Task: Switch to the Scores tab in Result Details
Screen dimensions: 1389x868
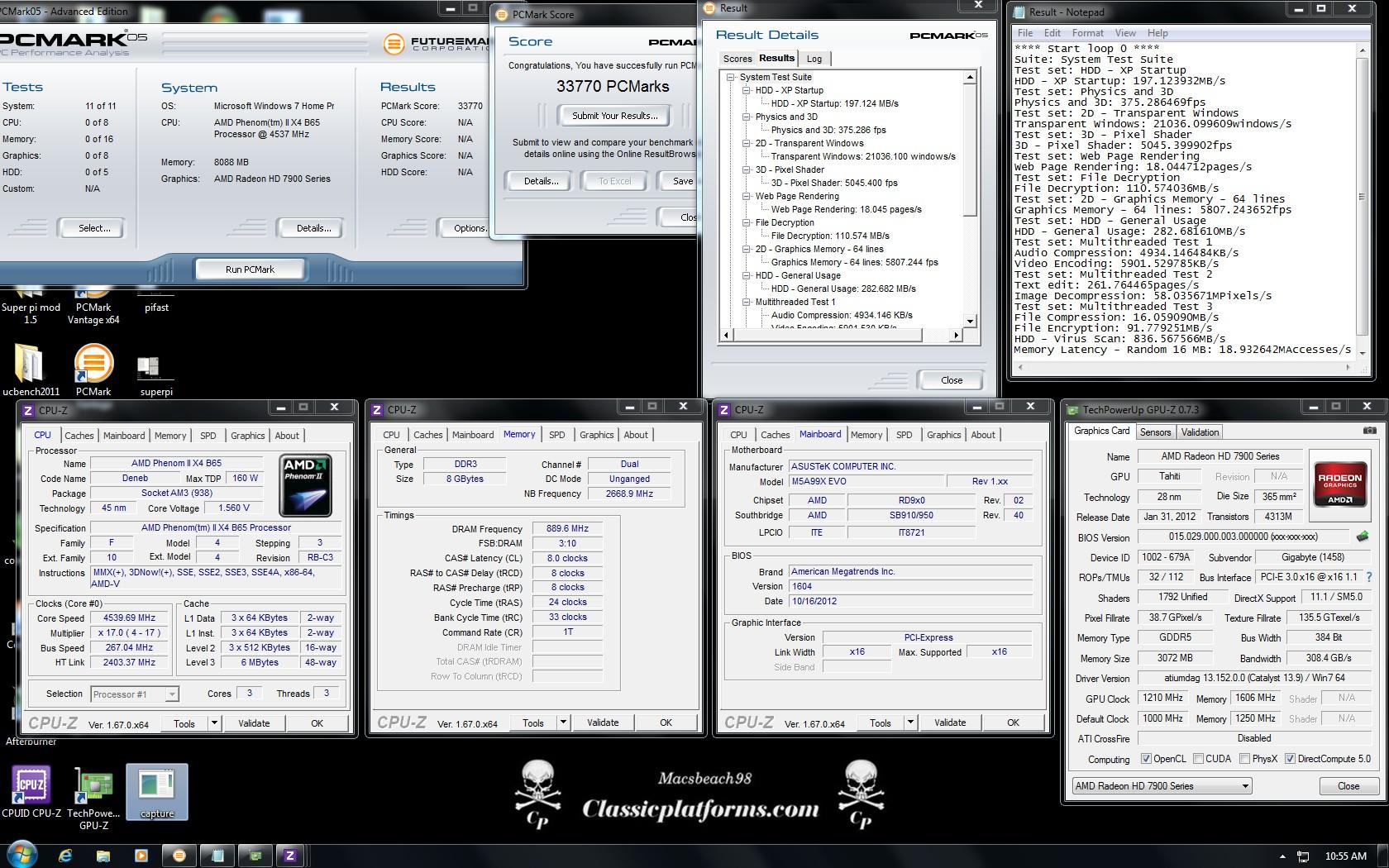Action: click(737, 59)
